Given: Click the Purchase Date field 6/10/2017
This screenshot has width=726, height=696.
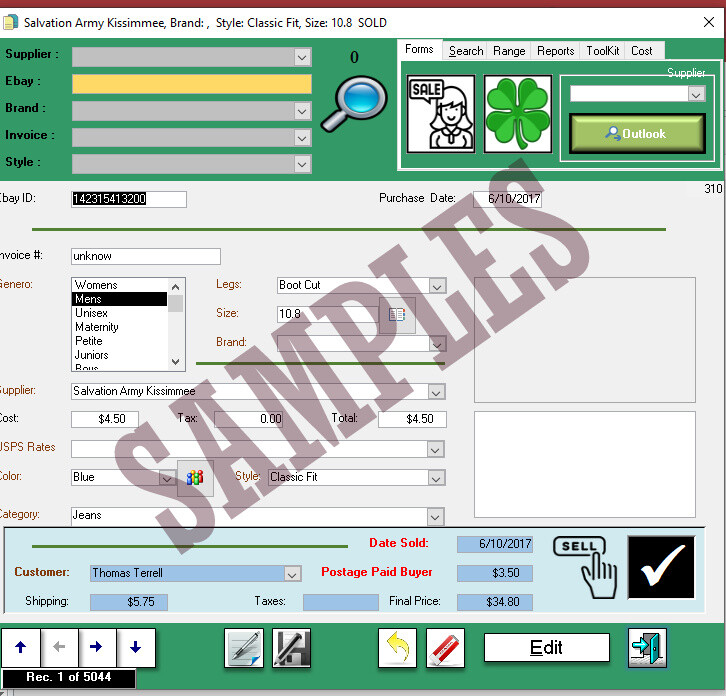Looking at the screenshot, I should (x=507, y=199).
